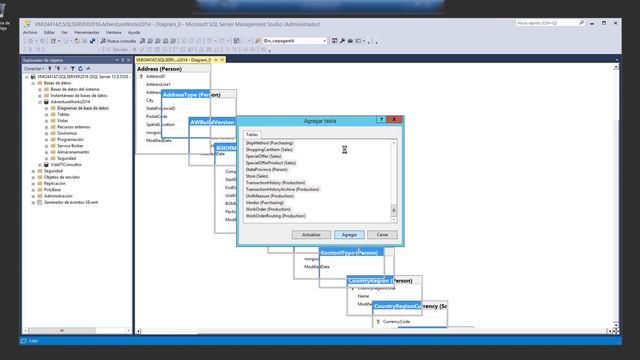Select TransactionHistoryArchive (Production) in list
This screenshot has width=640, height=360.
point(282,189)
